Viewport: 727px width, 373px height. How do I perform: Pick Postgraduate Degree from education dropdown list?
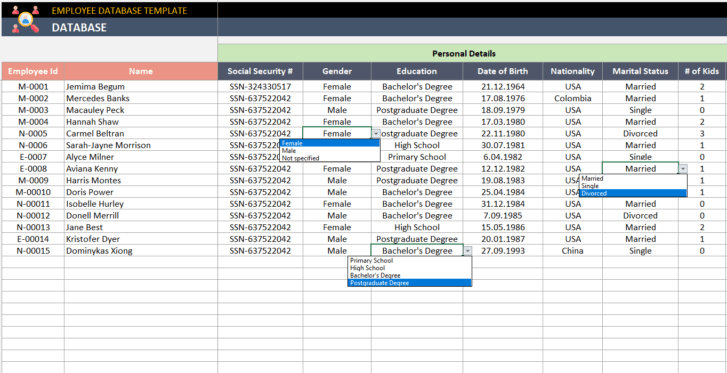[x=409, y=283]
